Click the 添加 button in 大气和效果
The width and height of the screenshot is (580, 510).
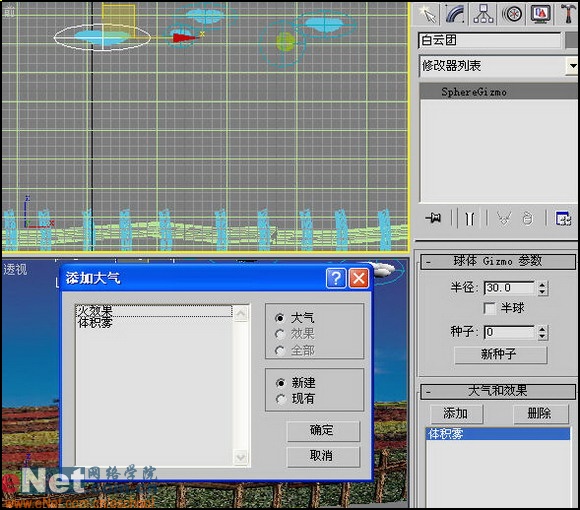(x=456, y=413)
